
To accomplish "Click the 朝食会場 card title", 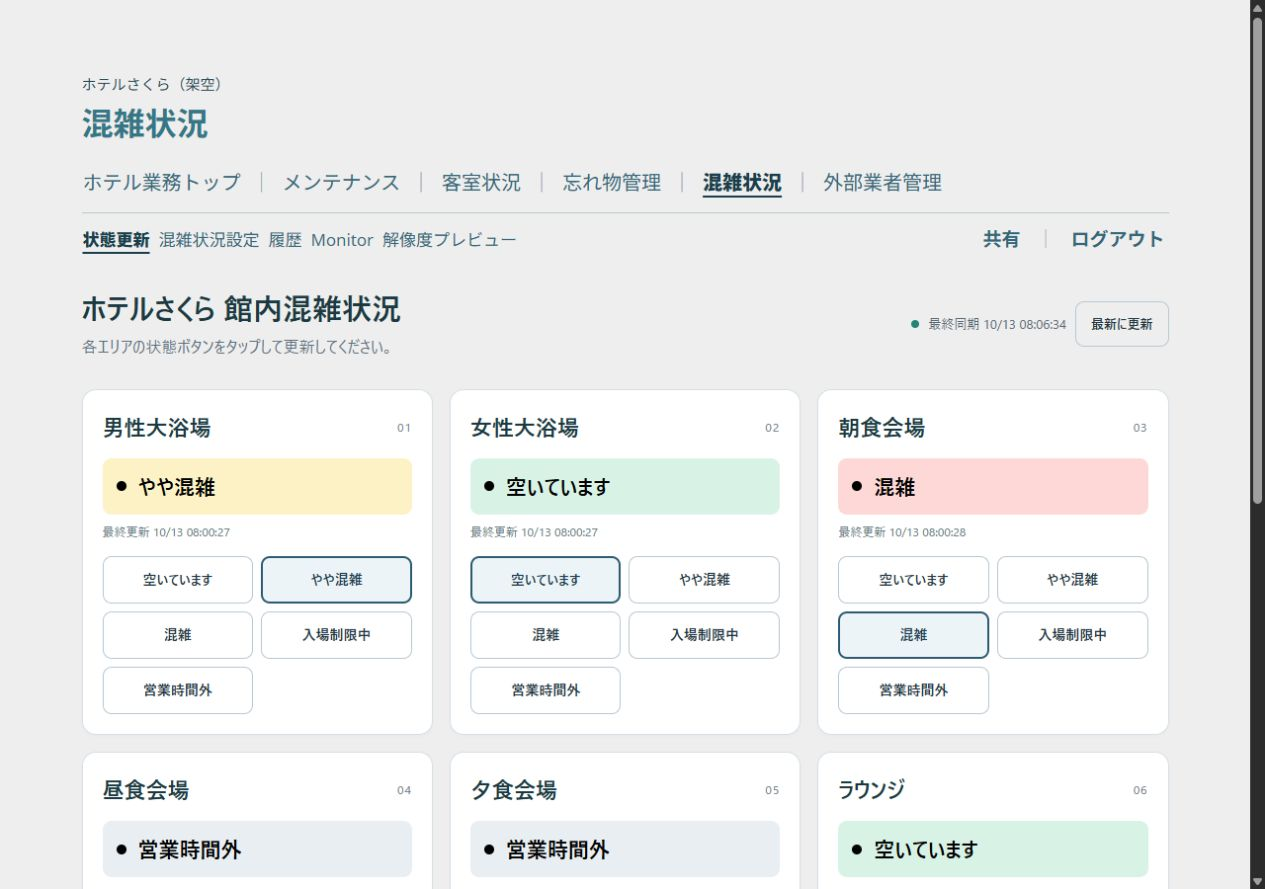I will 882,428.
